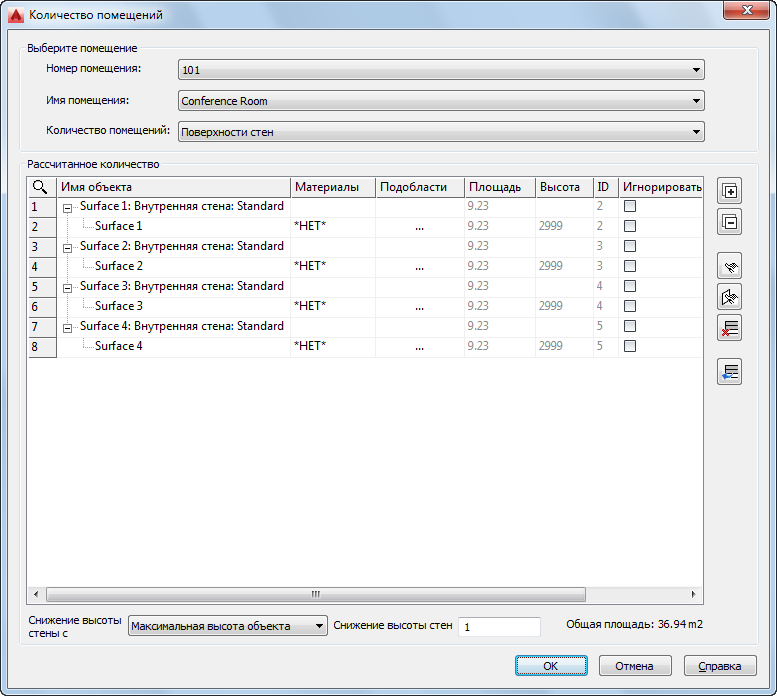Select the child 'Surface 4' tree item
The image size is (777, 696).
click(x=118, y=346)
